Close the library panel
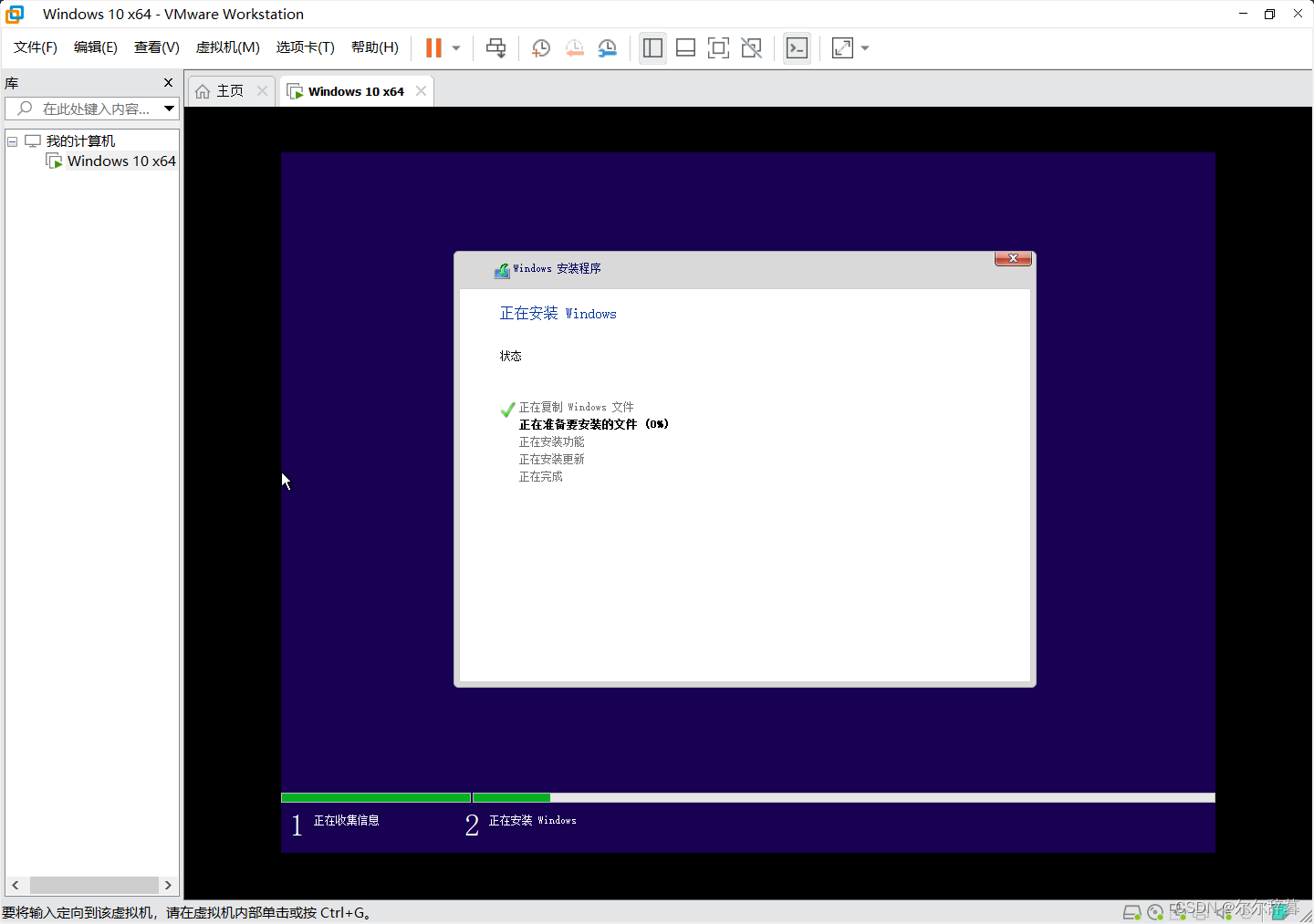 168,83
